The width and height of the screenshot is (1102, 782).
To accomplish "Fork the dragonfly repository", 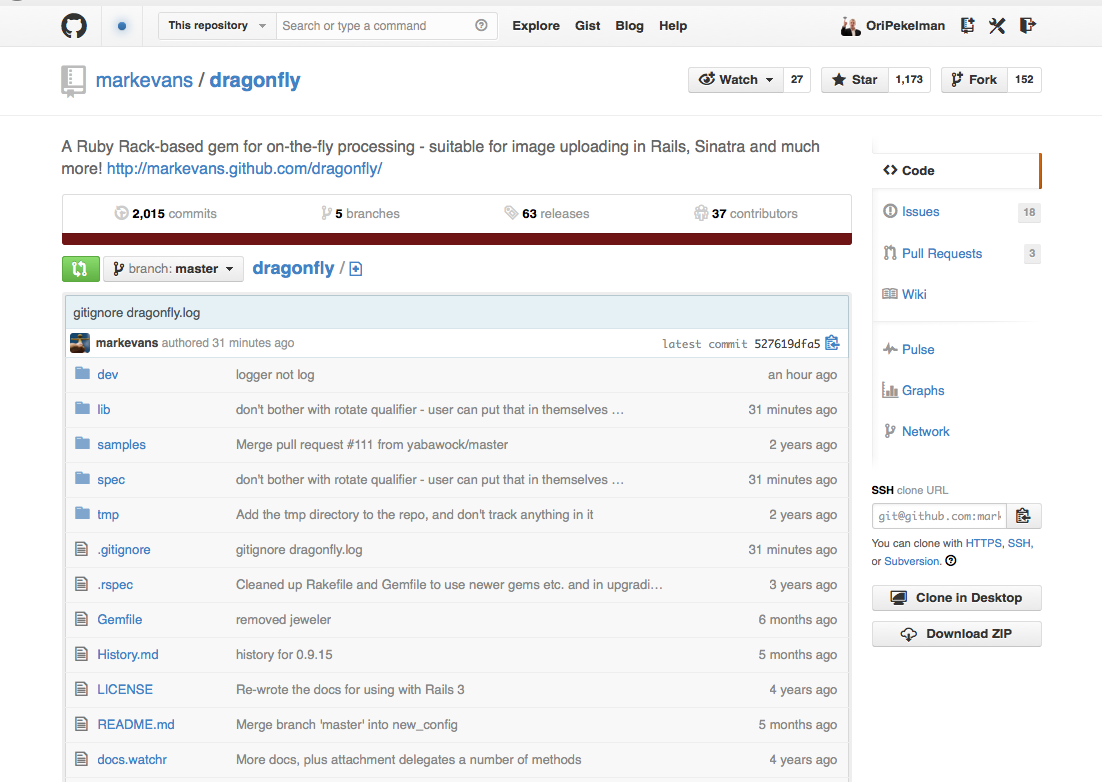I will [975, 80].
